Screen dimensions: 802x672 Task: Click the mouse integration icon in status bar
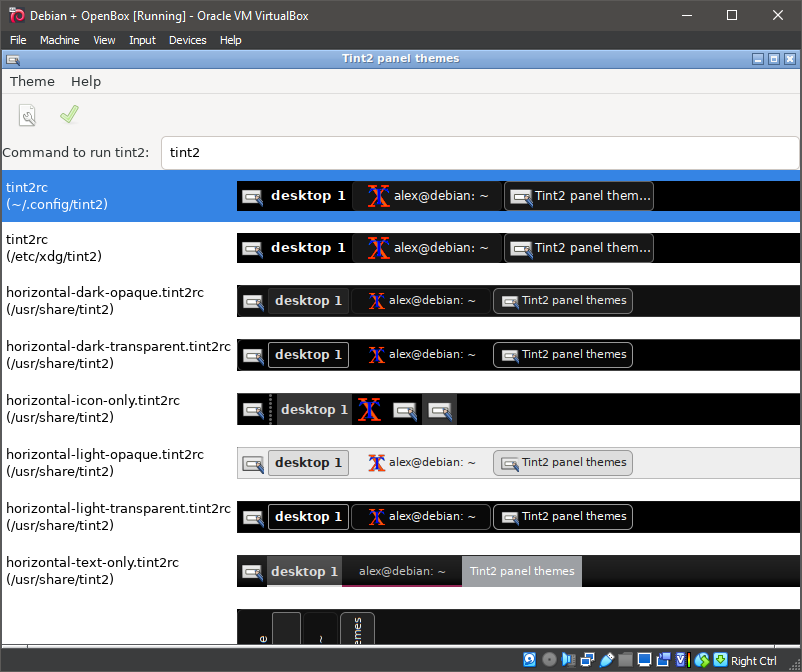tap(700, 660)
